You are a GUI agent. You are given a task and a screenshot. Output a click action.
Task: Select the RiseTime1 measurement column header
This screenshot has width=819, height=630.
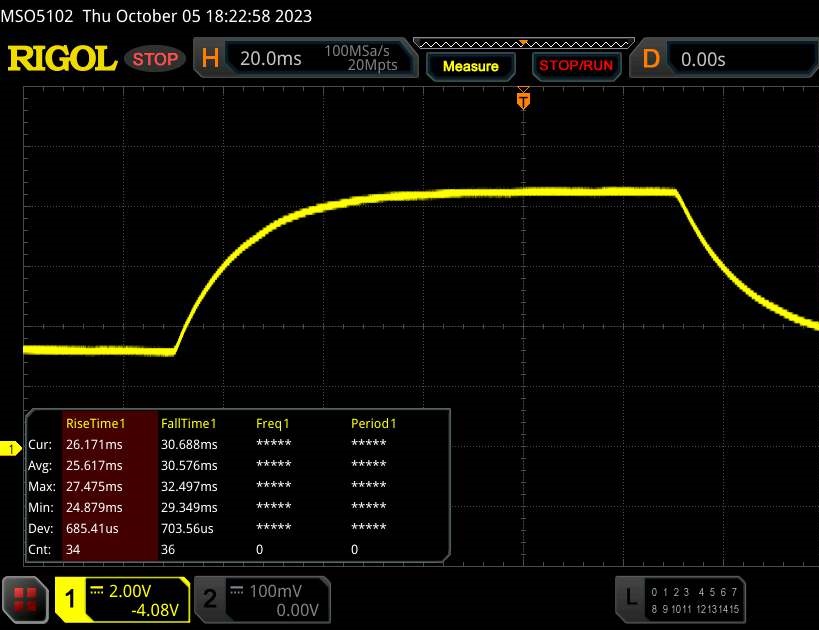click(96, 423)
